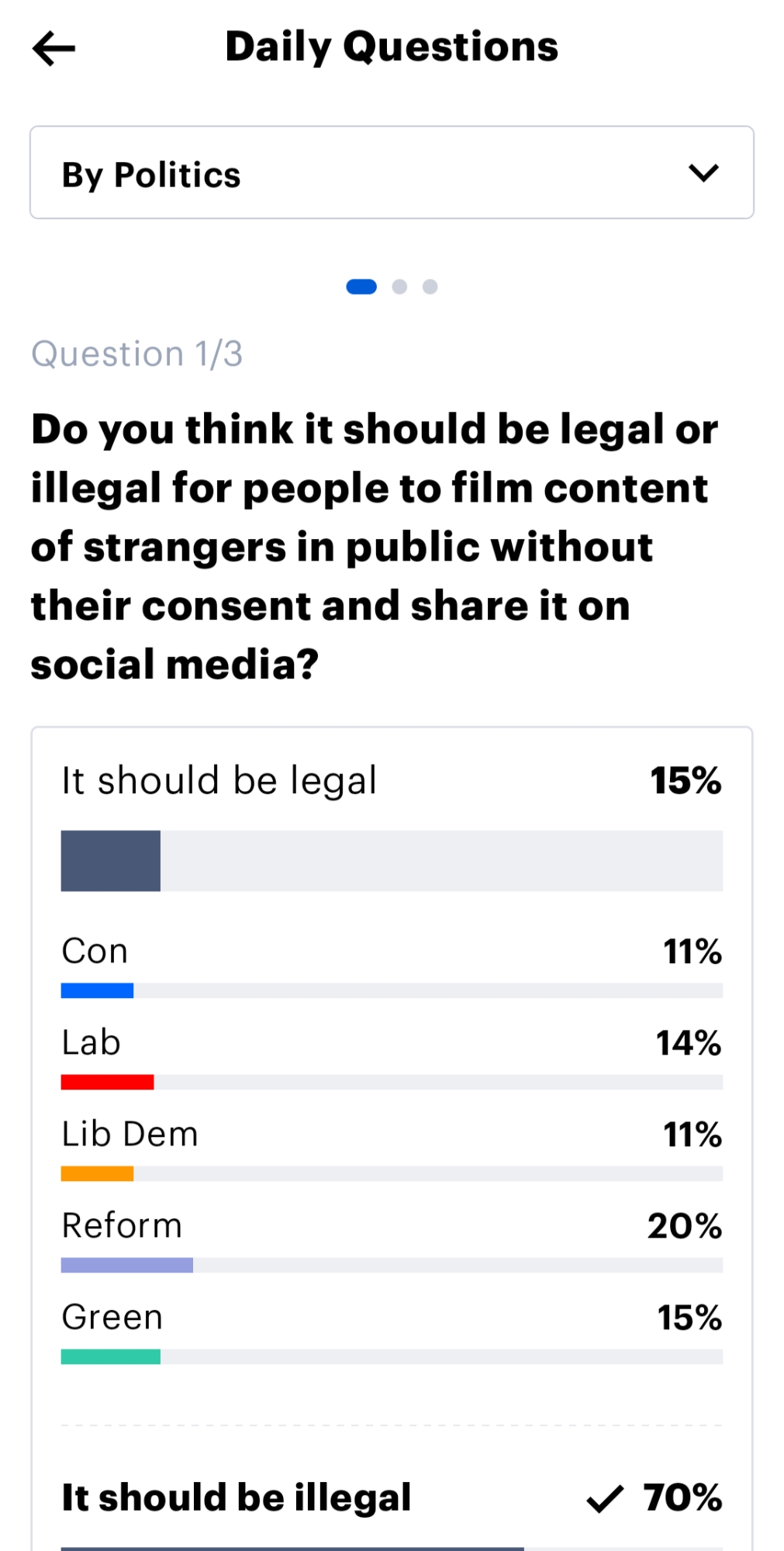Click the checkmark beside 70%
This screenshot has width=784, height=1551.
pyautogui.click(x=605, y=1498)
